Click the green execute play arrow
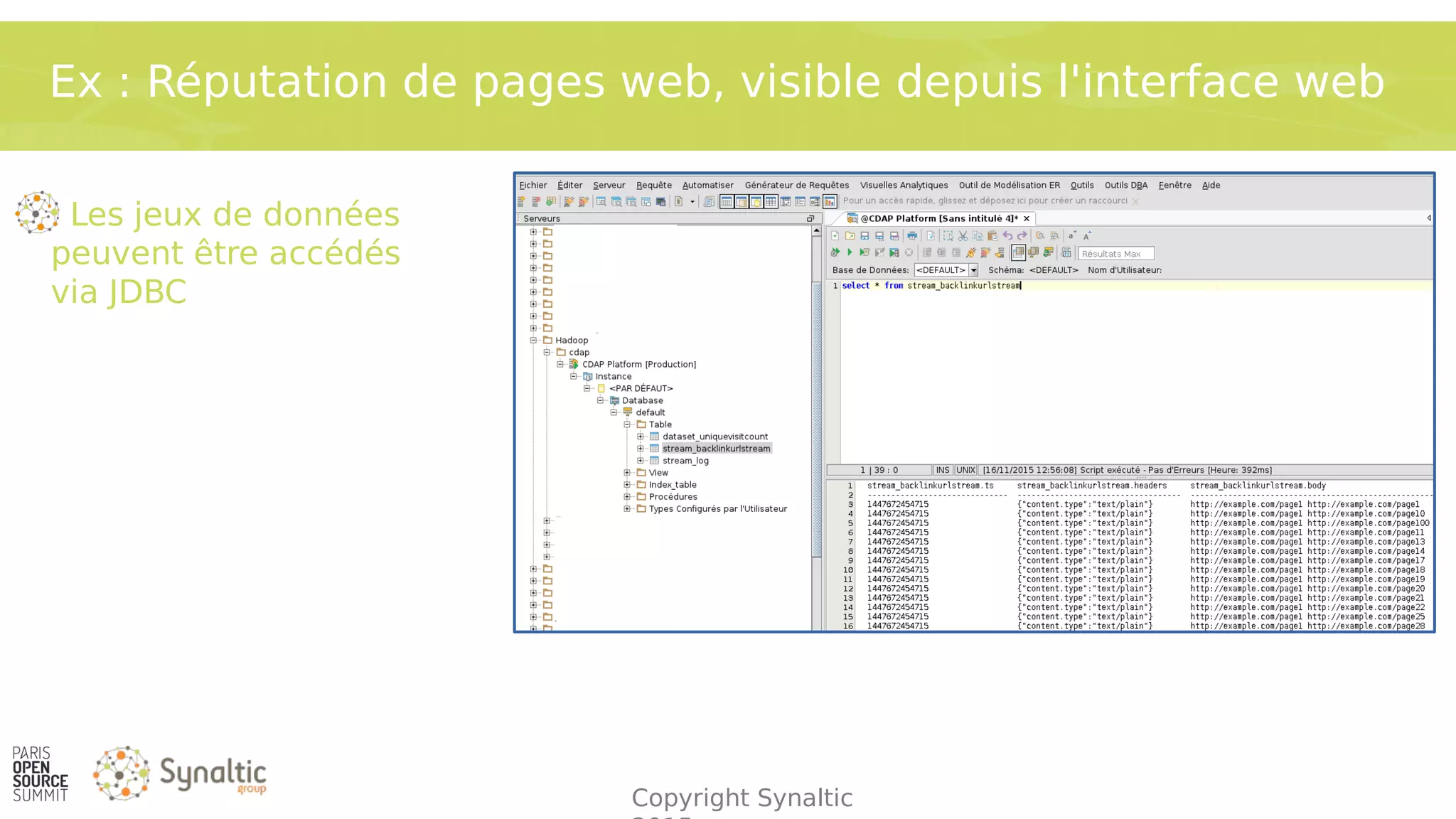The height and width of the screenshot is (819, 1456). tap(850, 252)
